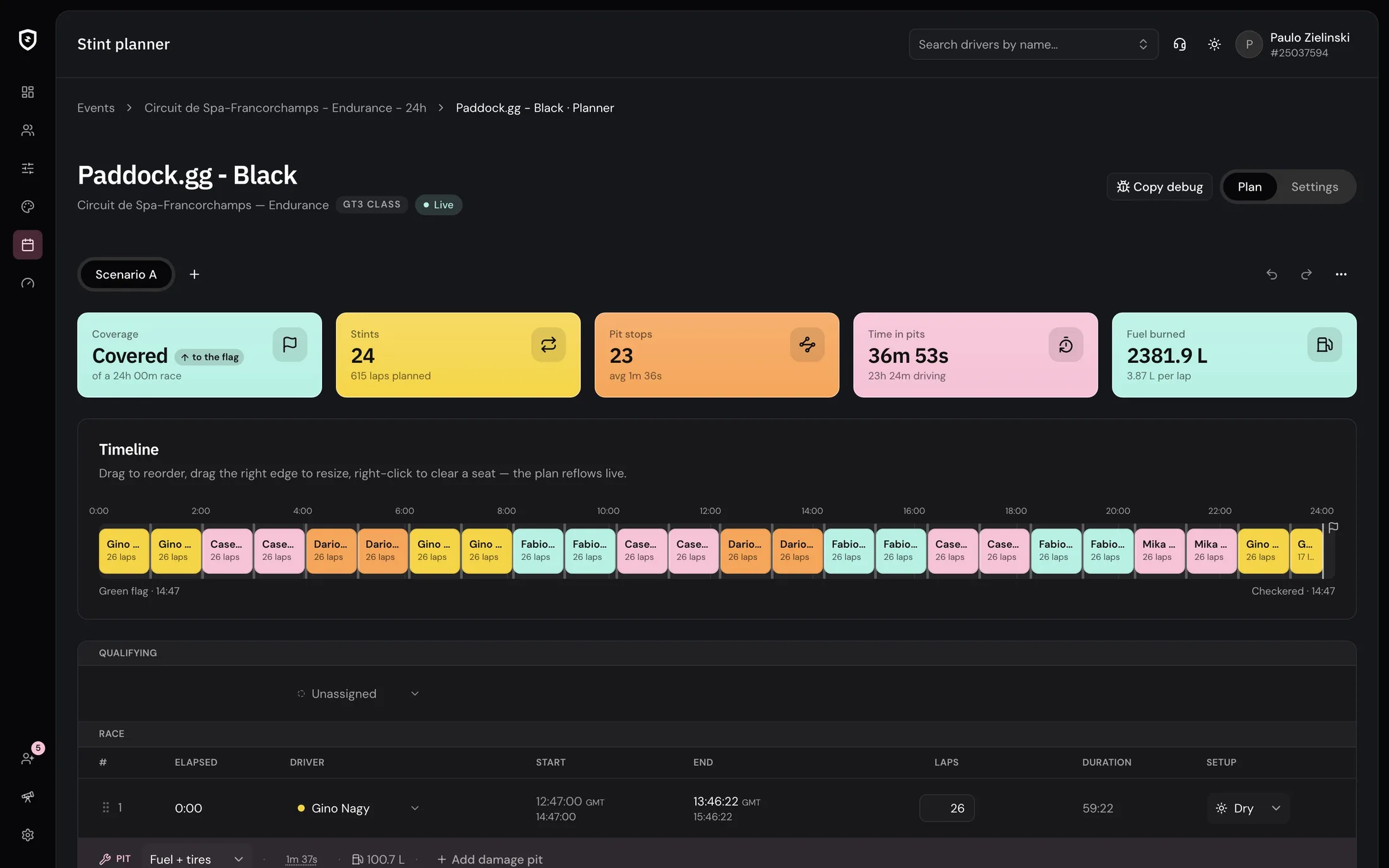This screenshot has width=1389, height=868.
Task: Click the 13:46:22 GMT end time
Action: click(727, 801)
